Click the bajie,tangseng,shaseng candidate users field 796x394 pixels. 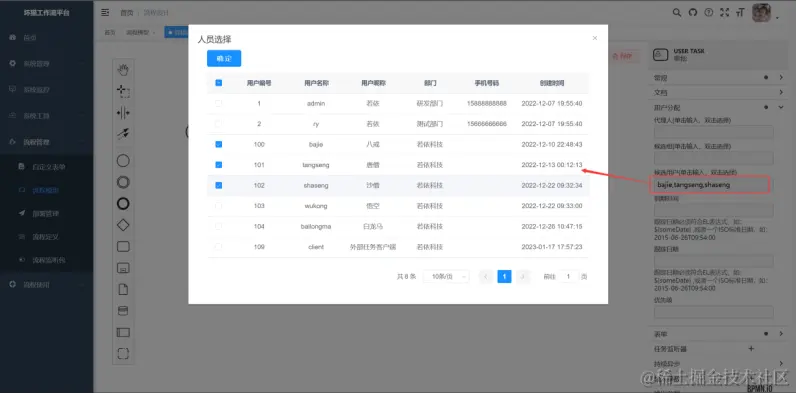tap(710, 185)
